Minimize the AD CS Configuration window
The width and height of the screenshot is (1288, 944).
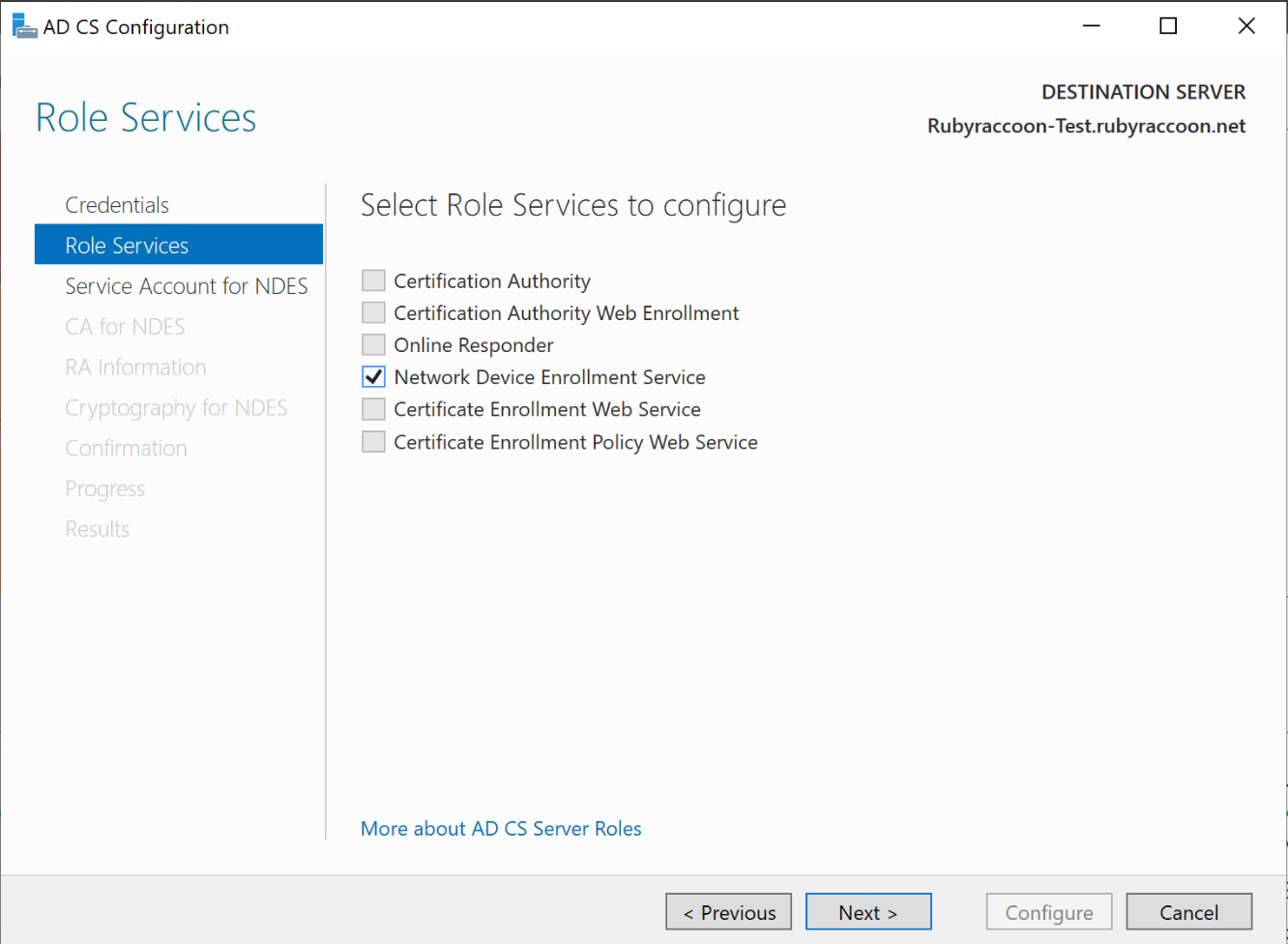[1092, 25]
